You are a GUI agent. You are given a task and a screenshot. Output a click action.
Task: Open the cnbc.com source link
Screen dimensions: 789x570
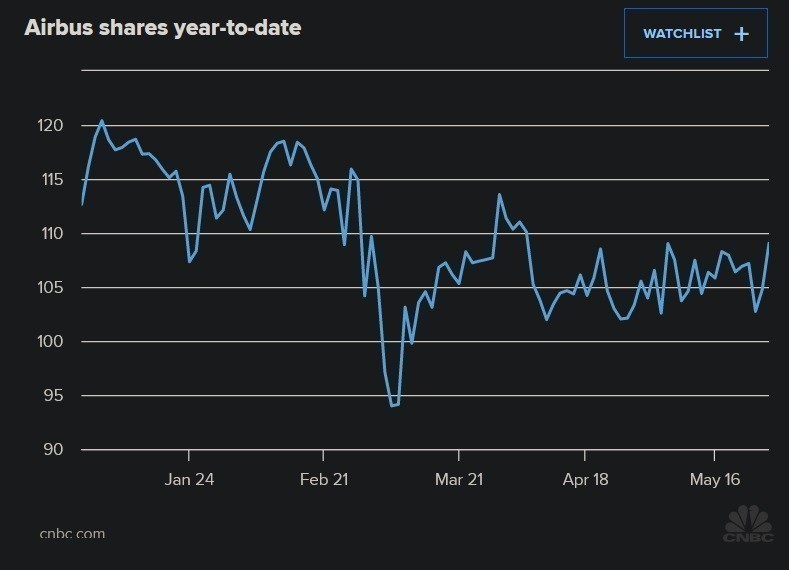pyautogui.click(x=72, y=533)
